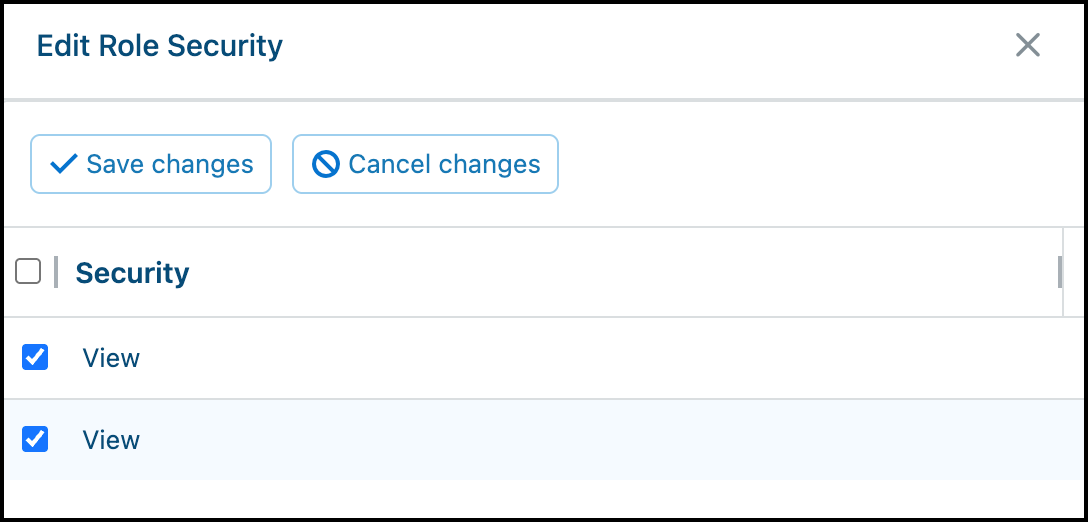Click the resize handle at Security column's right edge
This screenshot has height=522, width=1088.
pyautogui.click(x=1060, y=271)
